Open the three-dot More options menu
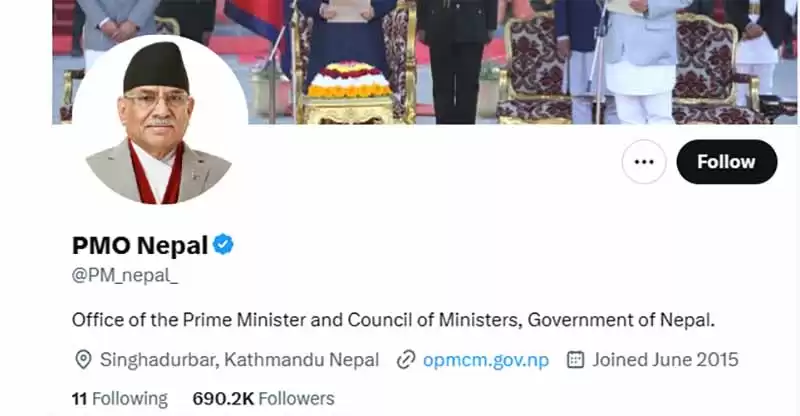Screen dimensions: 800x416 point(643,162)
